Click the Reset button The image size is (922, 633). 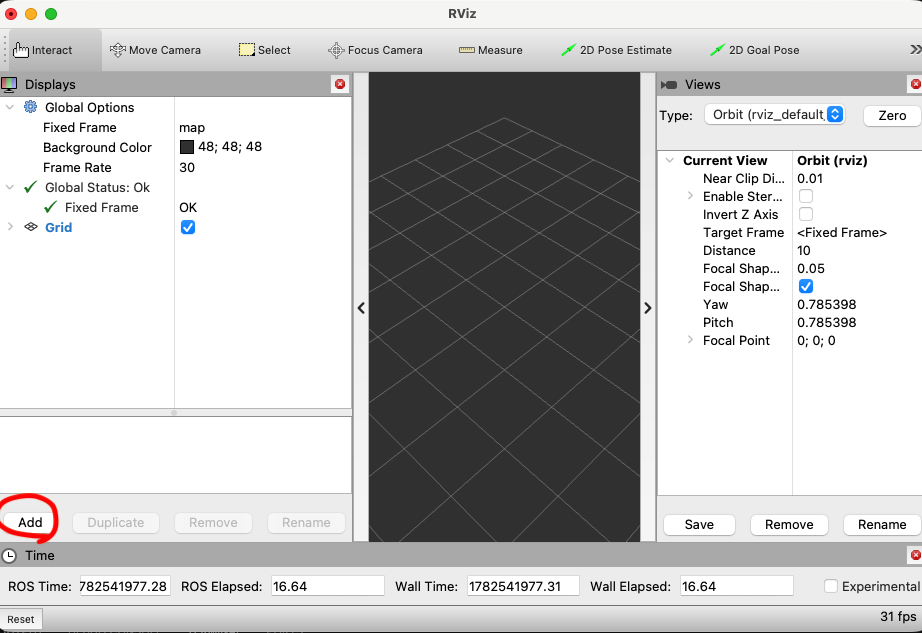pyautogui.click(x=21, y=619)
